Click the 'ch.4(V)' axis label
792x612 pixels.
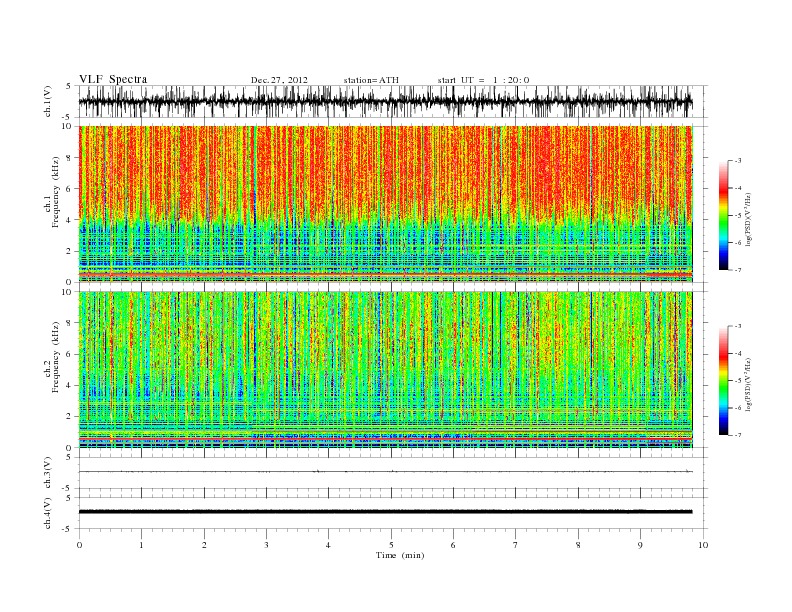47,513
